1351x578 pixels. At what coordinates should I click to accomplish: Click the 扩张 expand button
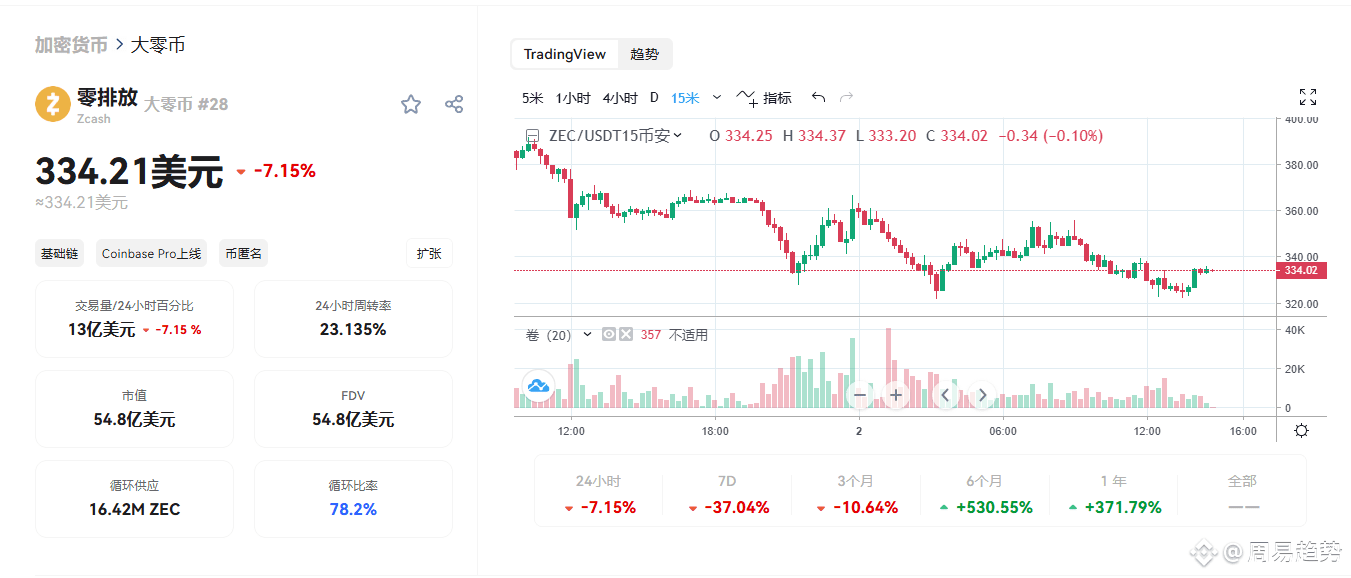coord(429,253)
